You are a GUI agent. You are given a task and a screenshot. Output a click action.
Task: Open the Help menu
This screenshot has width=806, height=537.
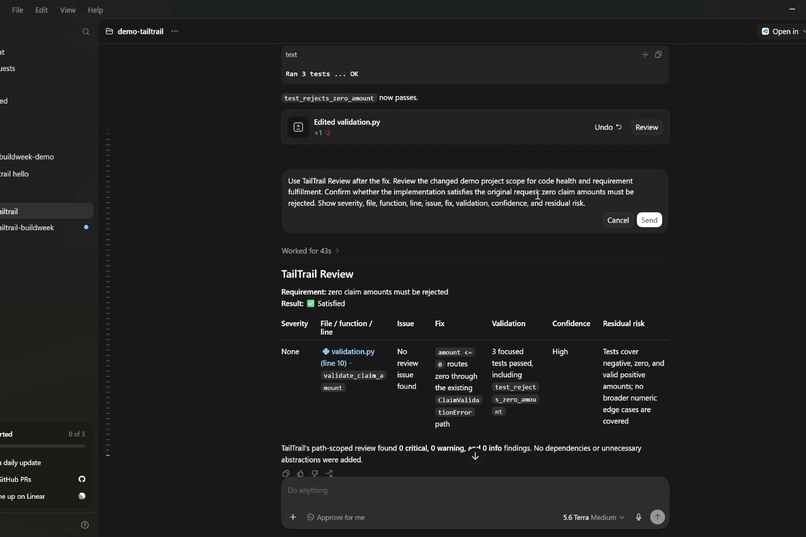tap(95, 10)
